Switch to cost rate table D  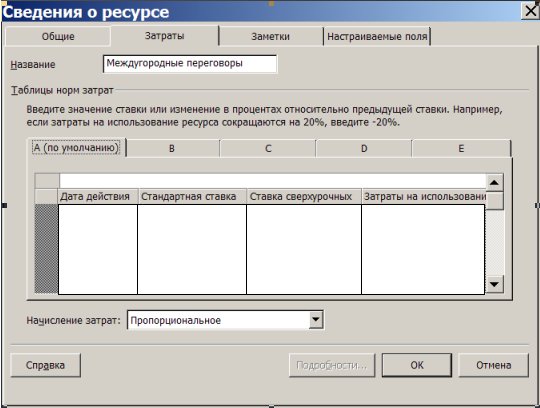pos(364,149)
